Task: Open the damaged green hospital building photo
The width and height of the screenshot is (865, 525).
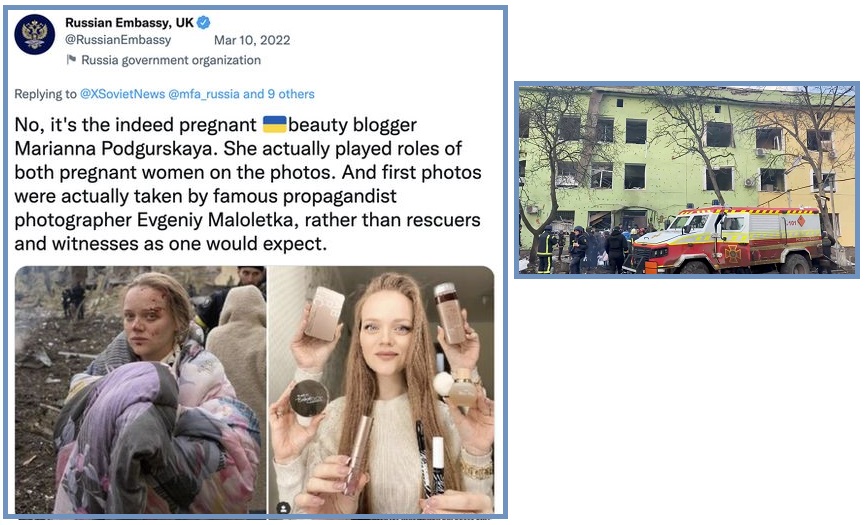Action: pyautogui.click(x=687, y=179)
